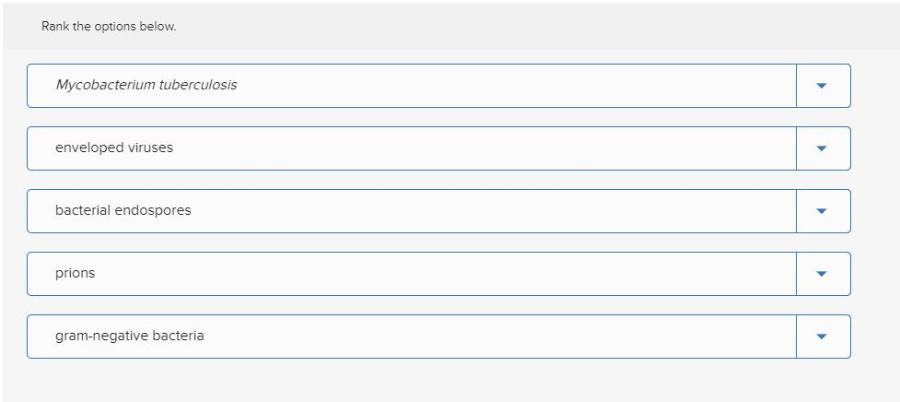Click blank middle of bacterial endospores row

pos(450,211)
